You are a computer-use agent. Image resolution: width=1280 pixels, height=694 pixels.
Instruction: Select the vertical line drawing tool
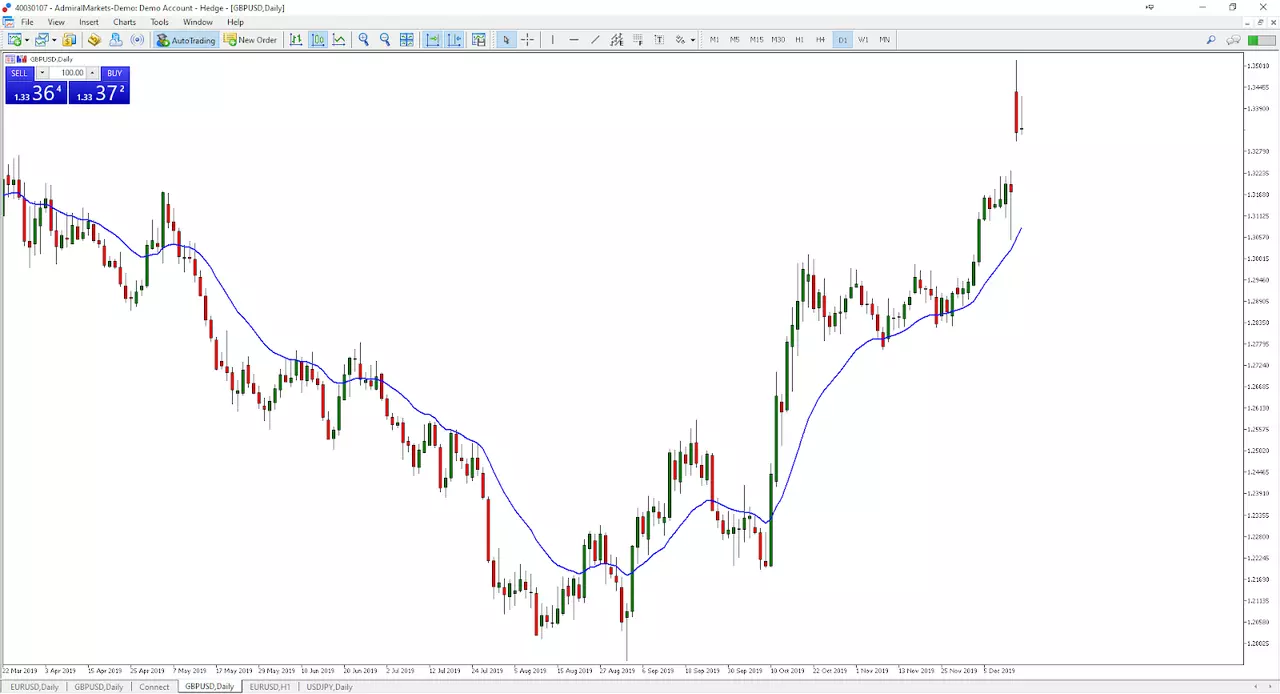[x=552, y=40]
